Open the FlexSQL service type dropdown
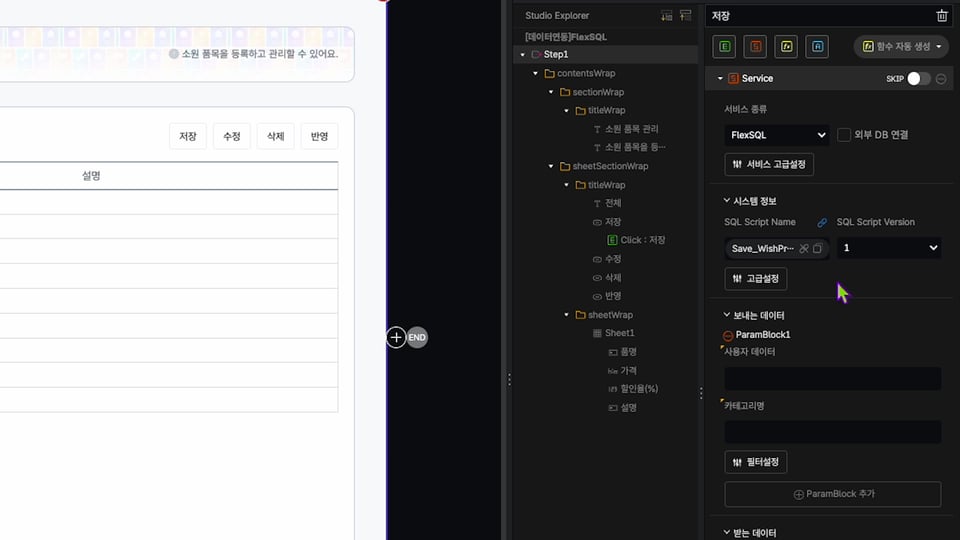Viewport: 960px width, 540px height. pyautogui.click(x=777, y=135)
